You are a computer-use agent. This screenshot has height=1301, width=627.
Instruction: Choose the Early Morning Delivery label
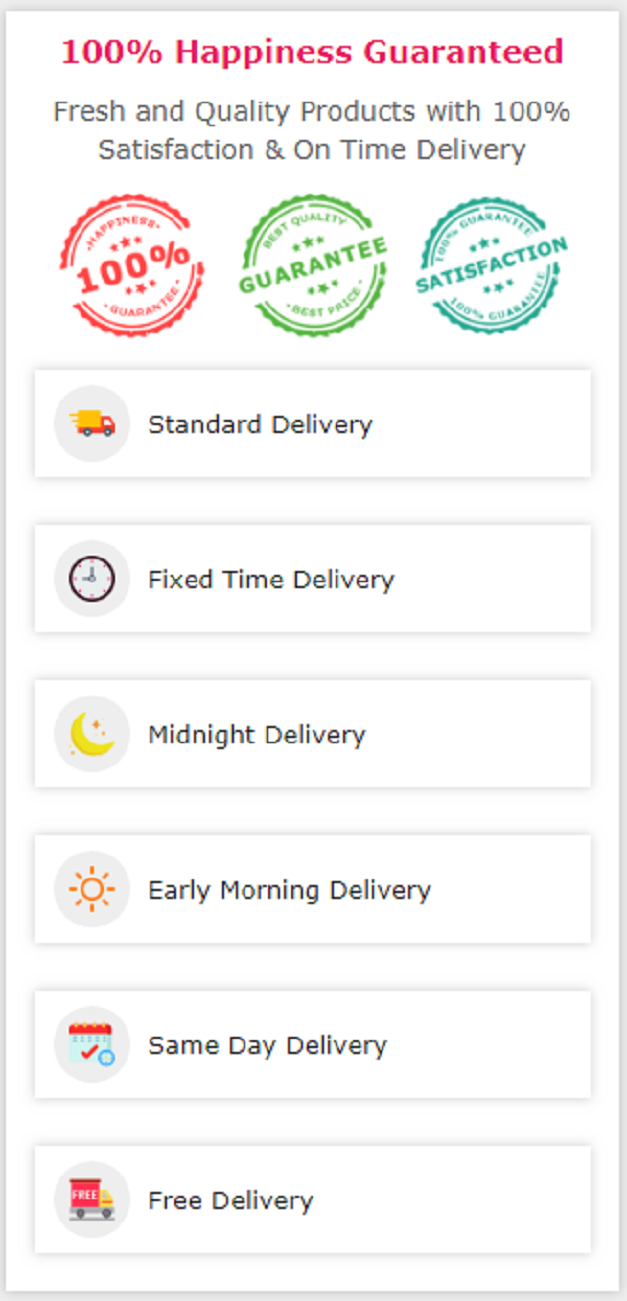click(289, 889)
